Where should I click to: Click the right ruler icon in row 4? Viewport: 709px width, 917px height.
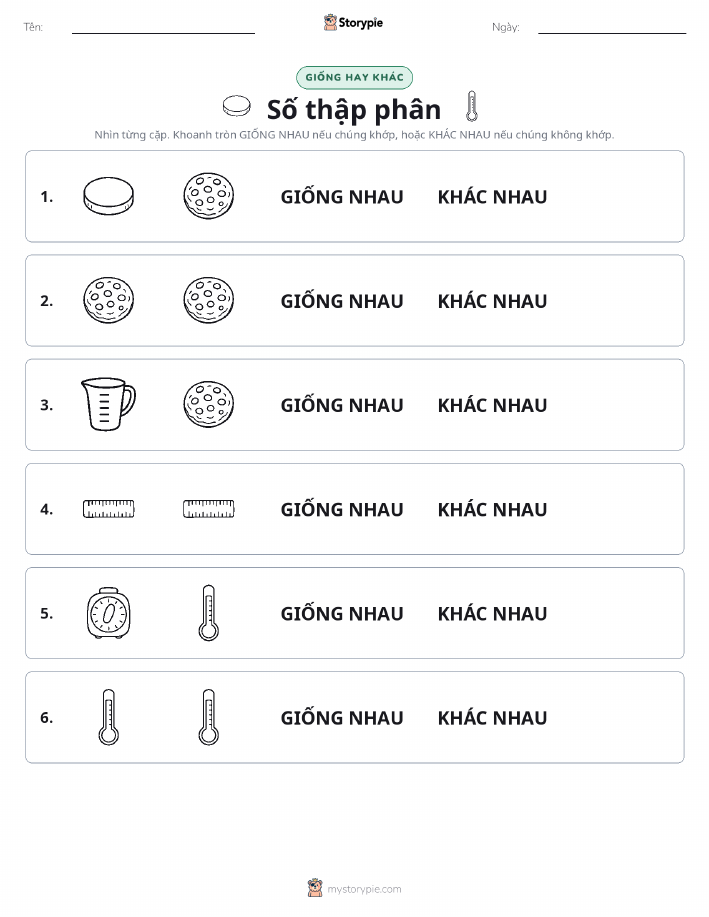coord(209,509)
